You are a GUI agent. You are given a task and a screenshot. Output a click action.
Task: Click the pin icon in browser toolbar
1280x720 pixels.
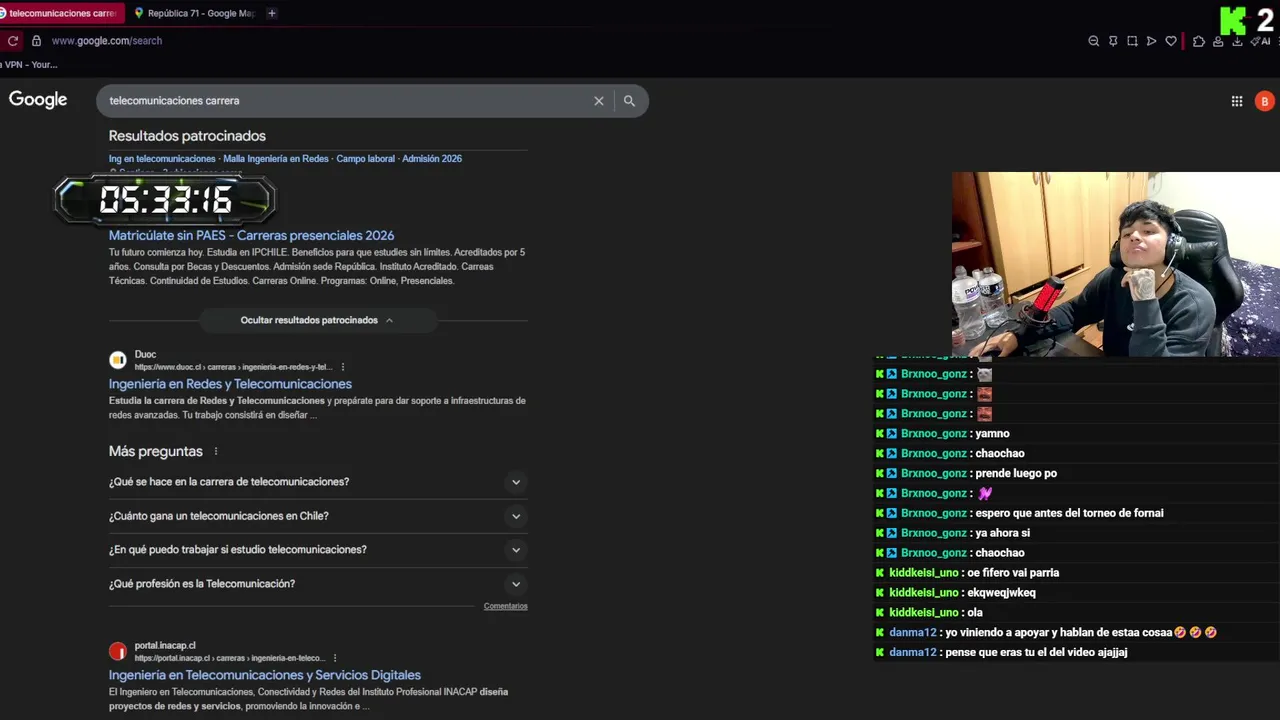(x=1113, y=41)
